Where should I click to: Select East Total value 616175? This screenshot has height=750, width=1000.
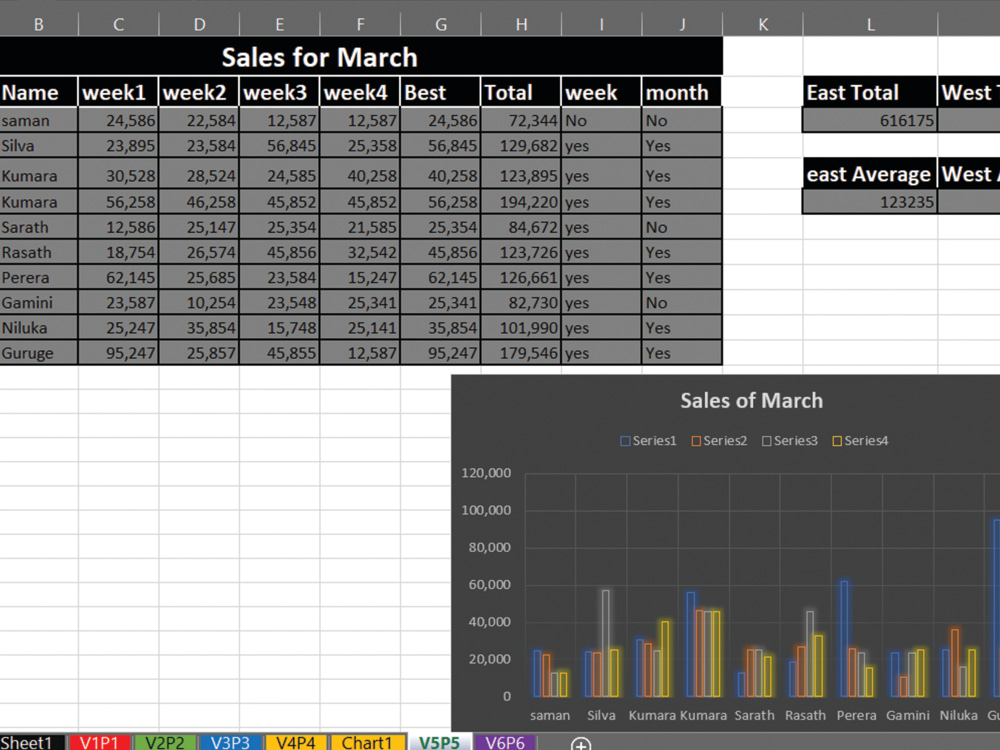pyautogui.click(x=870, y=120)
